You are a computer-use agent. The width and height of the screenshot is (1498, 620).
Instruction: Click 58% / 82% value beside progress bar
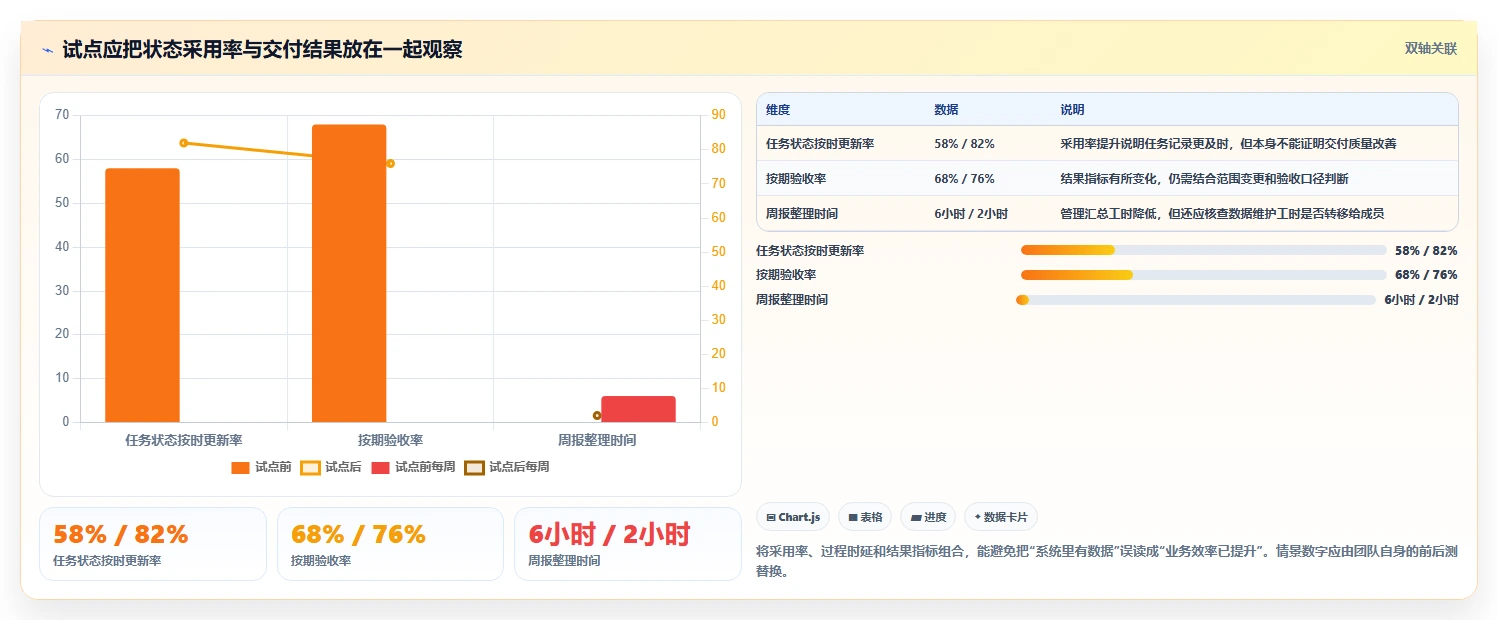click(1426, 251)
